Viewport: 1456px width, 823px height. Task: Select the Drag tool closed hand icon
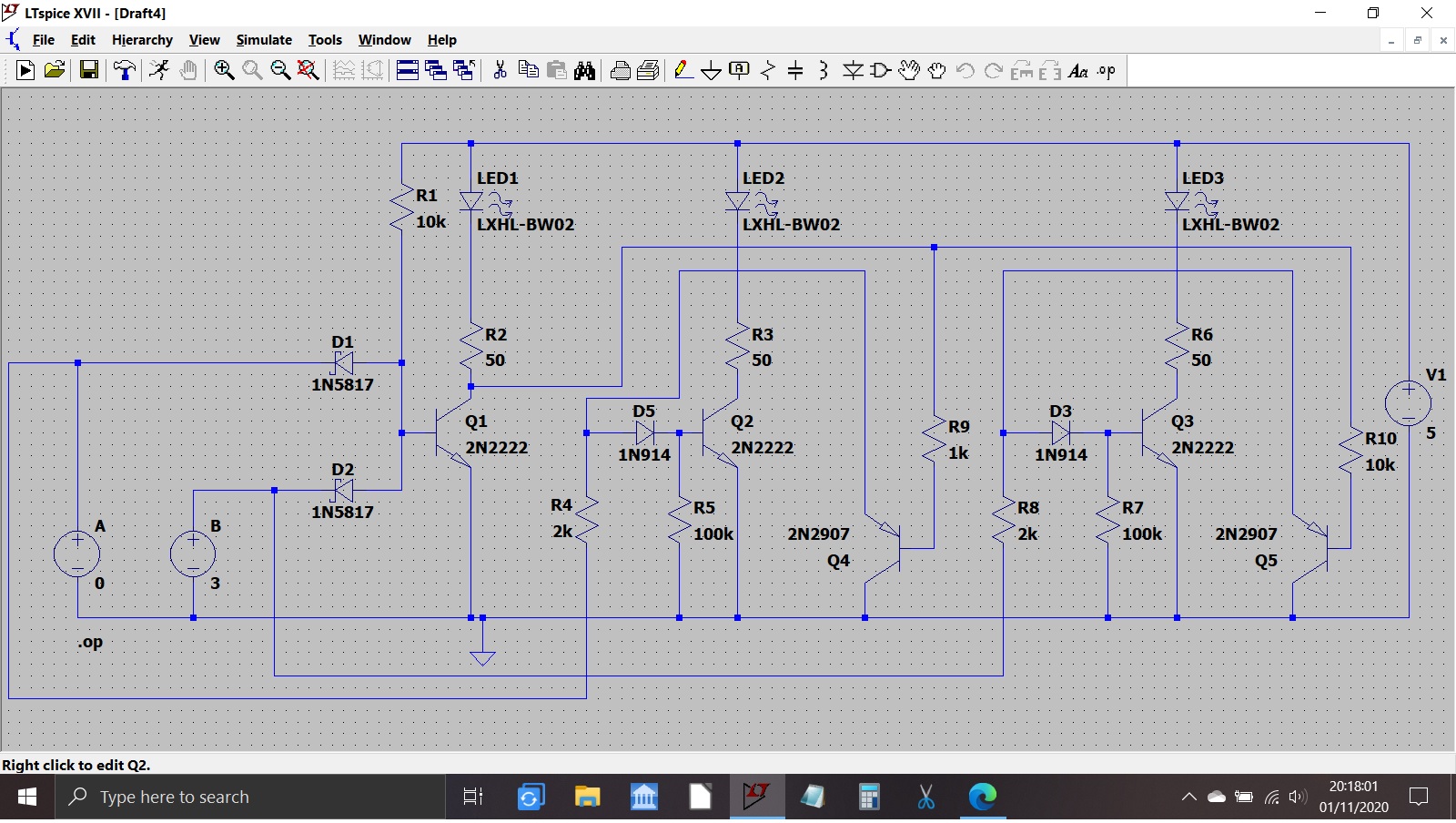(x=937, y=70)
